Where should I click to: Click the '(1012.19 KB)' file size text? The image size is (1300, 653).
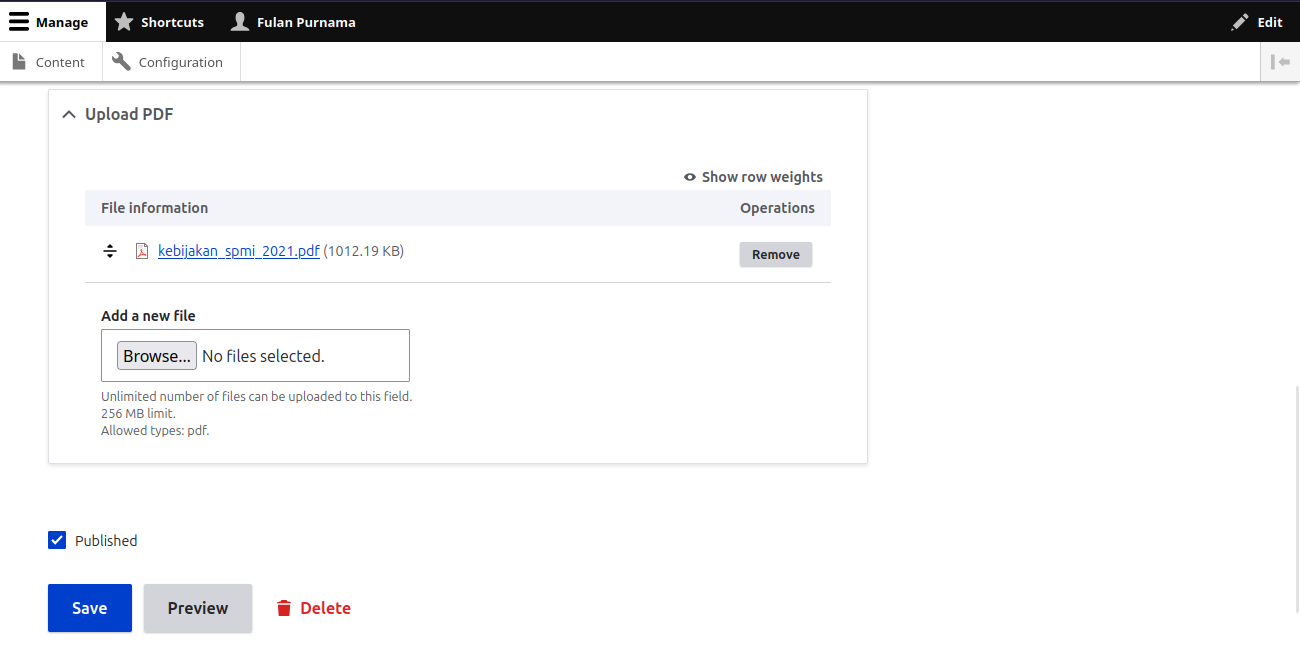tap(364, 251)
